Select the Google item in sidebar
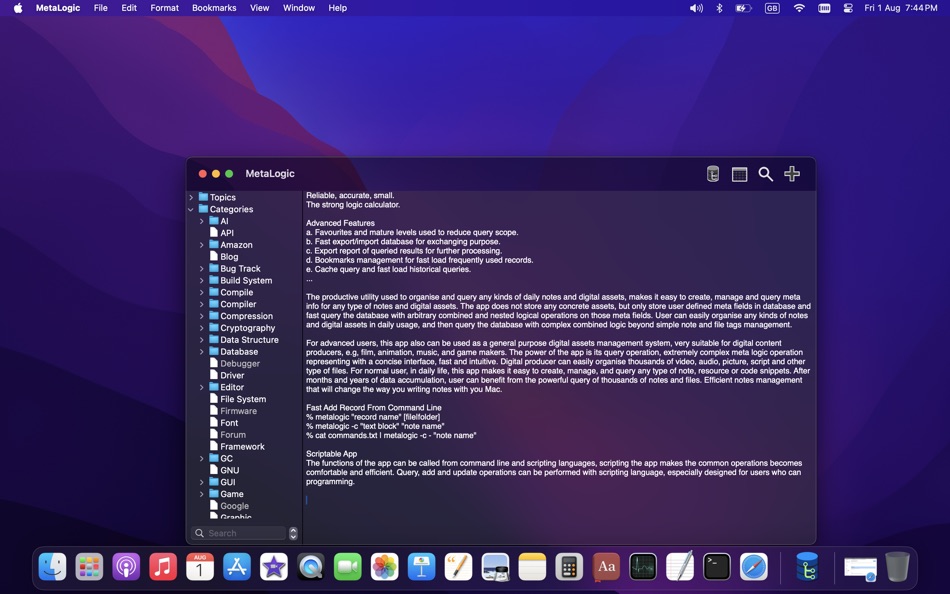This screenshot has width=950, height=594. pyautogui.click(x=229, y=506)
